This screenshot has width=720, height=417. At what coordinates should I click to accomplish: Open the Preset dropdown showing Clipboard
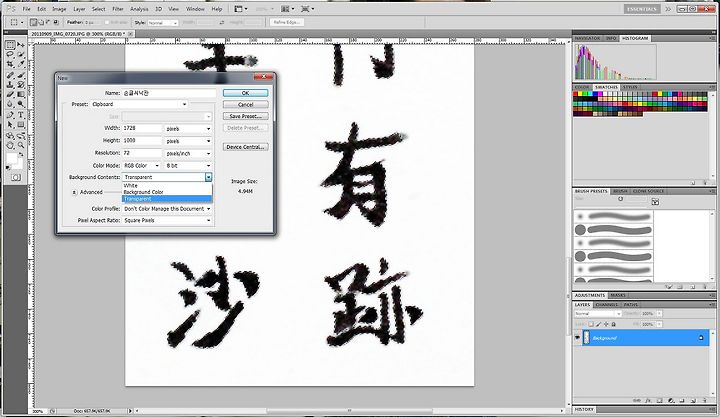139,104
